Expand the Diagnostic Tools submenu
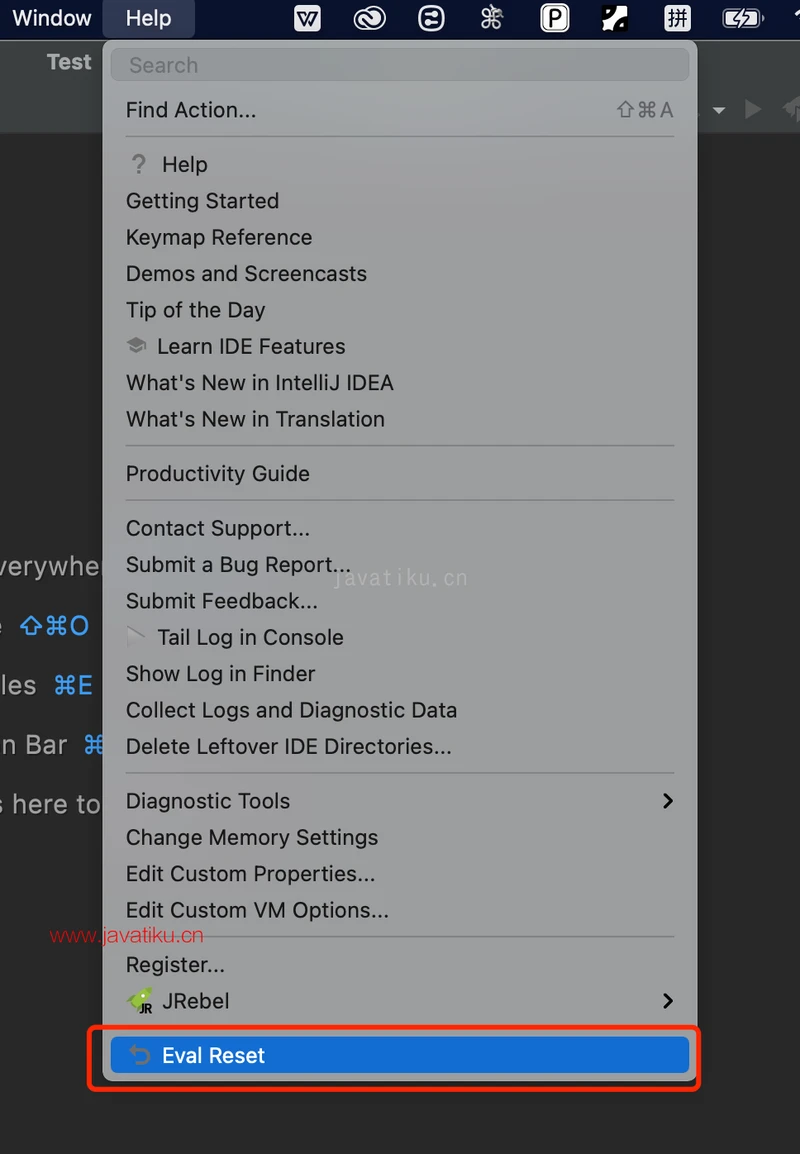Viewport: 800px width, 1154px height. tap(668, 800)
